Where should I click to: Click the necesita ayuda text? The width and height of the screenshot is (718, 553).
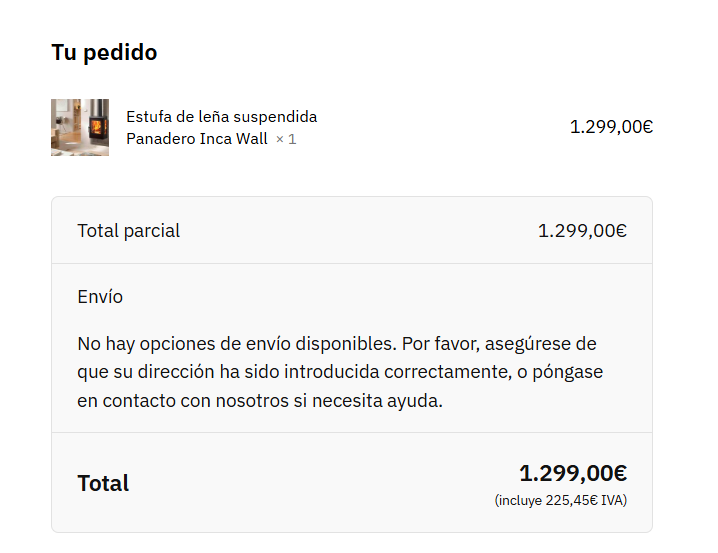(x=377, y=401)
